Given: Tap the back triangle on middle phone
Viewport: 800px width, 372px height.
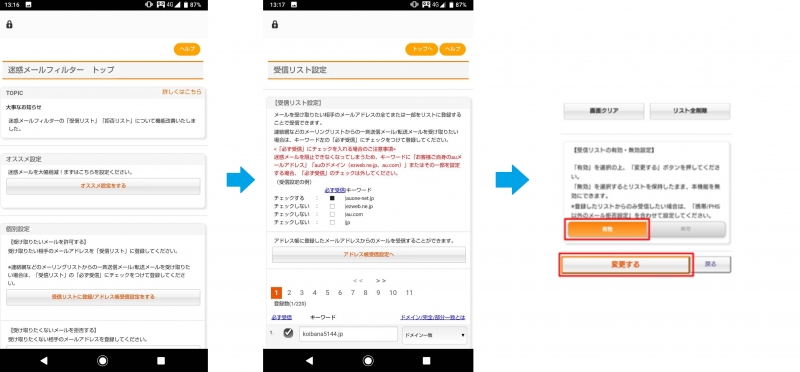Looking at the screenshot, I should click(x=309, y=361).
